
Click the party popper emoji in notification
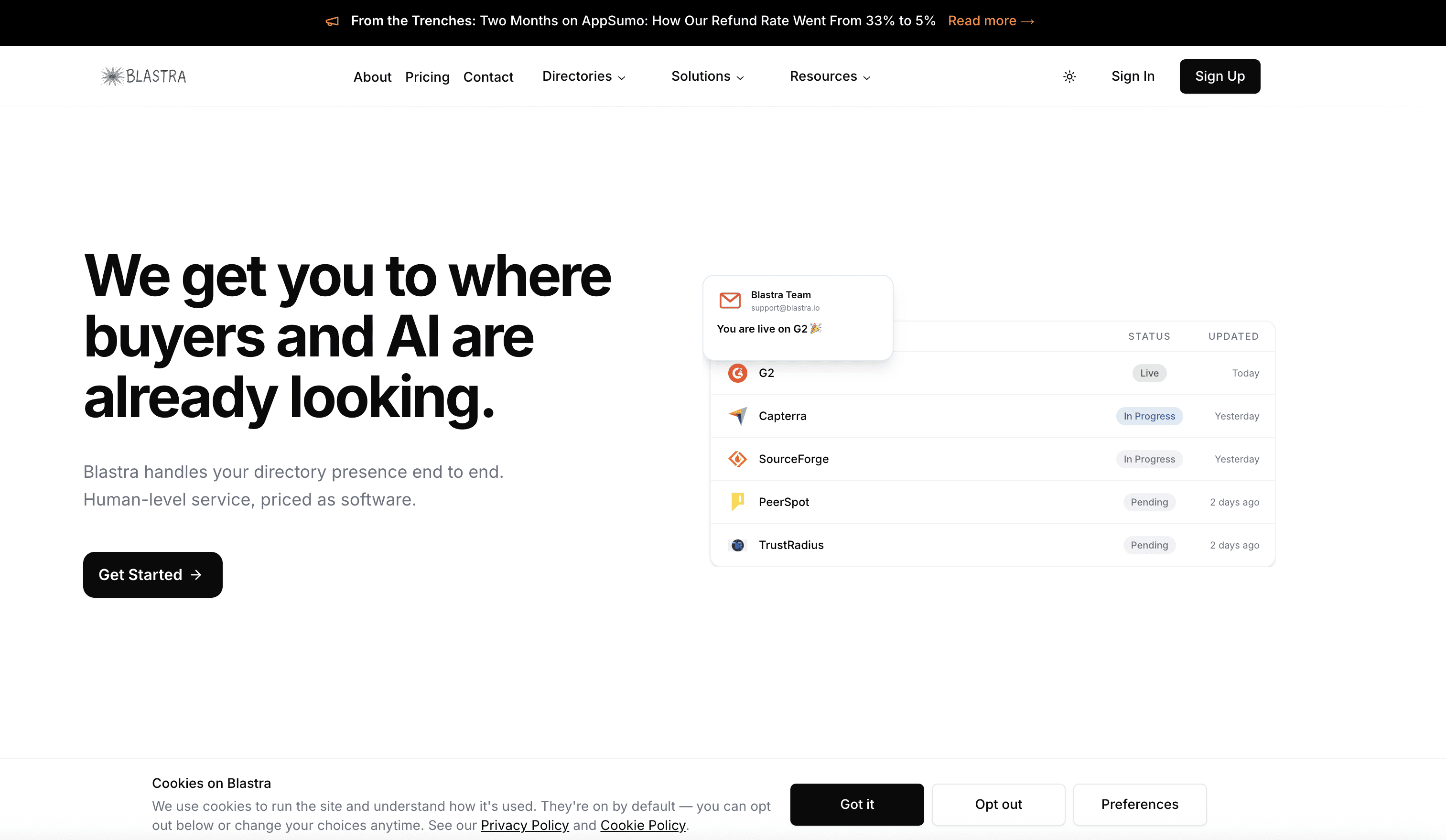coord(816,328)
